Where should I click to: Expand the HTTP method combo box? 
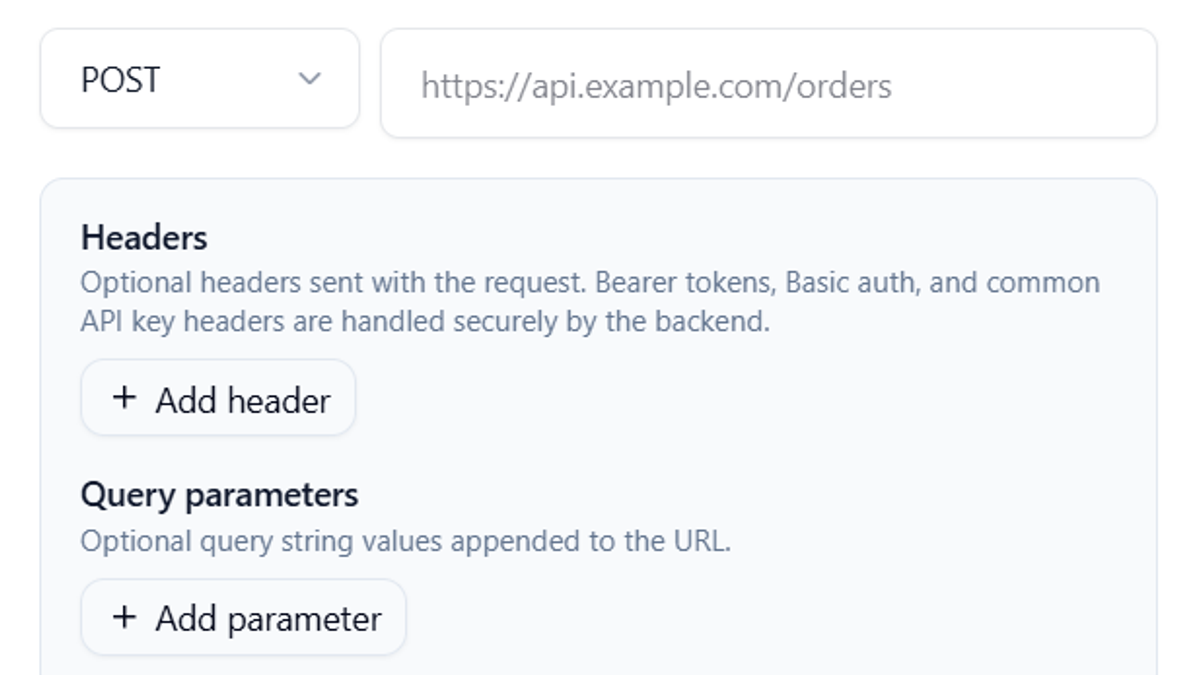(x=199, y=79)
